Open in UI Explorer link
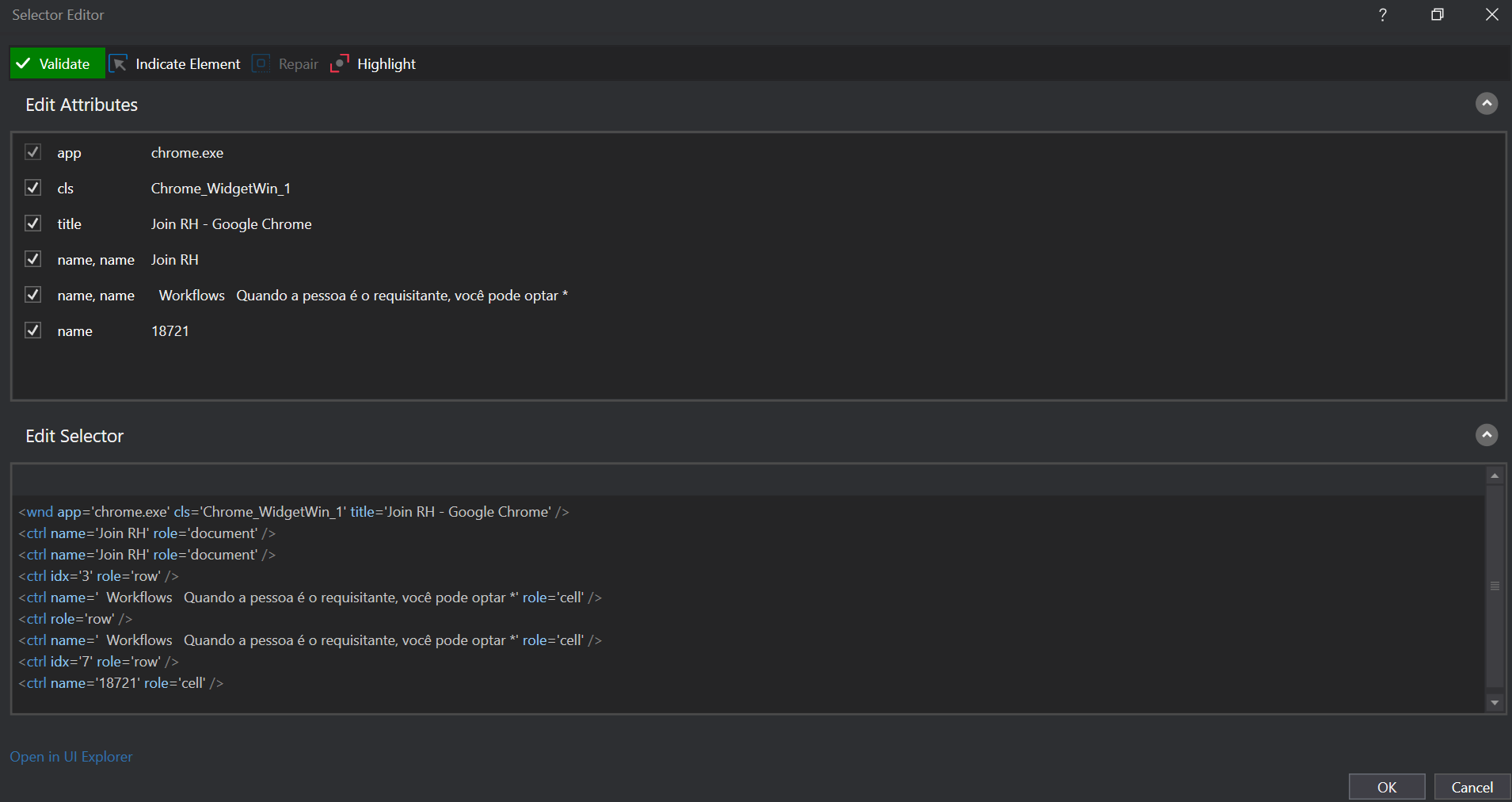The width and height of the screenshot is (1512, 802). tap(71, 757)
